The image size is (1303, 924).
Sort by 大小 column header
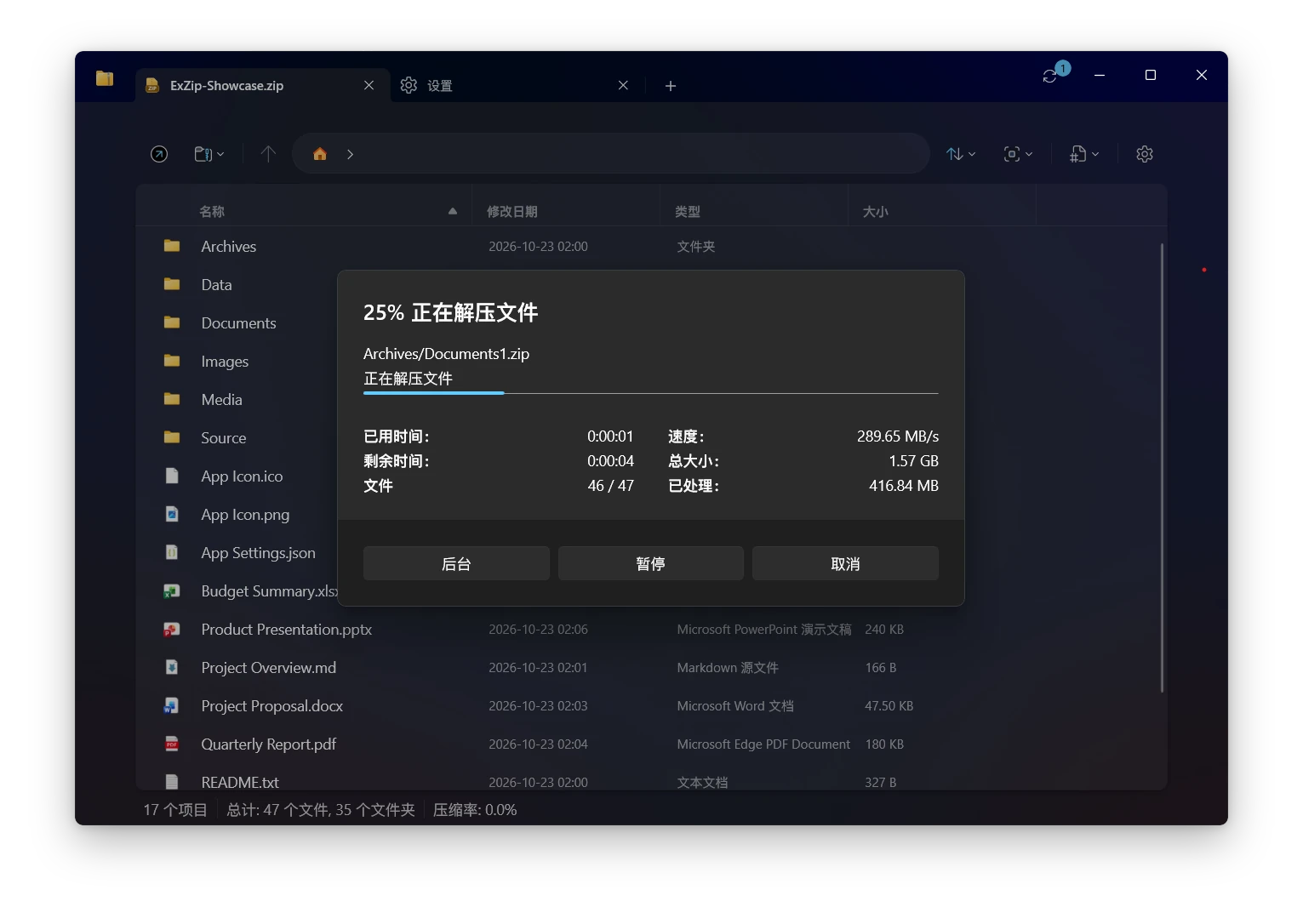click(x=942, y=211)
